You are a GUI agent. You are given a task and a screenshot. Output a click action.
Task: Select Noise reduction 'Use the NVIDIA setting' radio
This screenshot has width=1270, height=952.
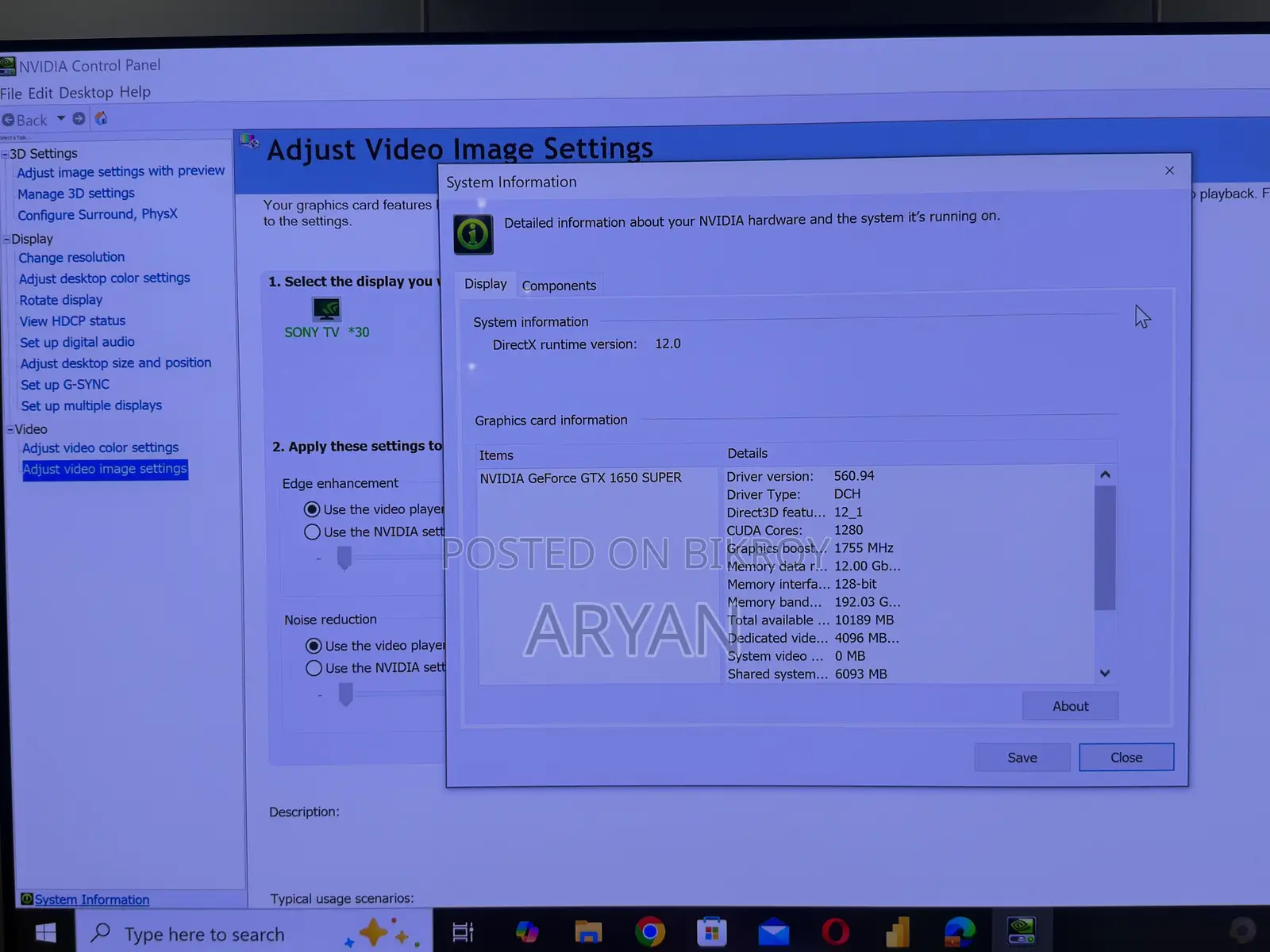click(x=314, y=668)
